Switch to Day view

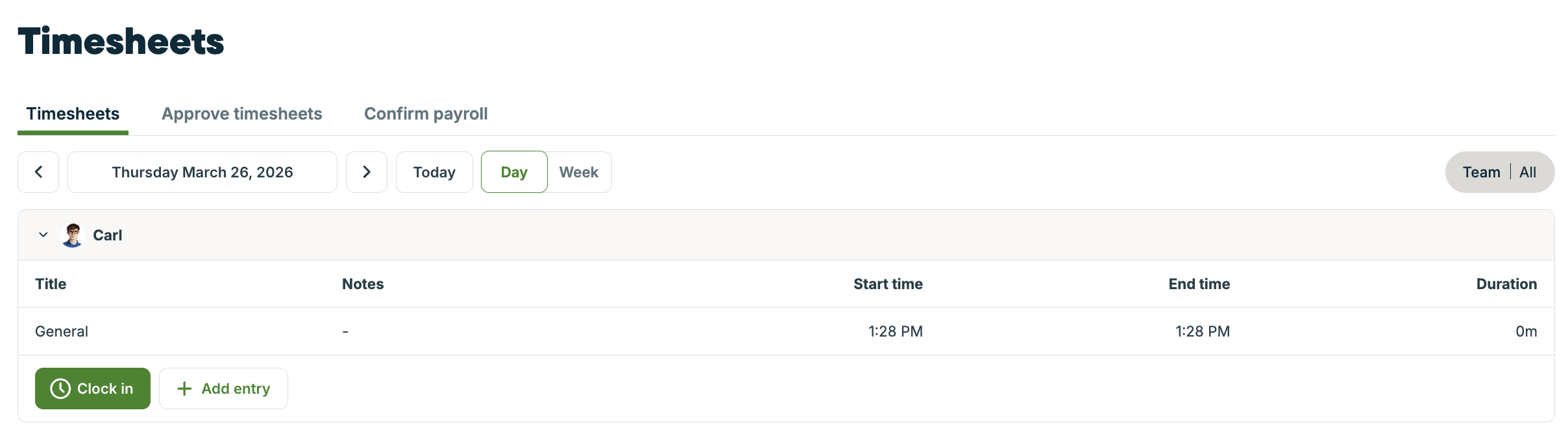click(514, 172)
